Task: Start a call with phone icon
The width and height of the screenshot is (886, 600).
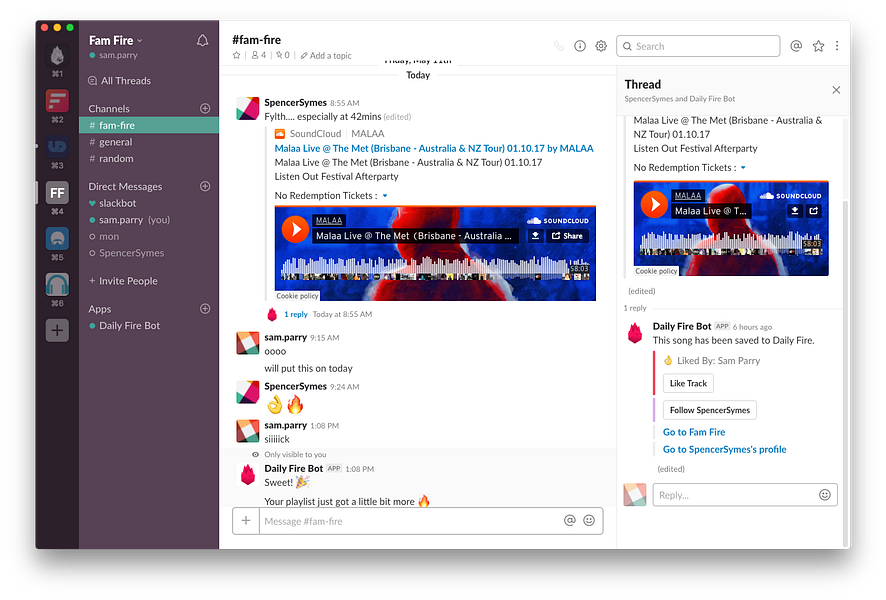Action: [558, 46]
